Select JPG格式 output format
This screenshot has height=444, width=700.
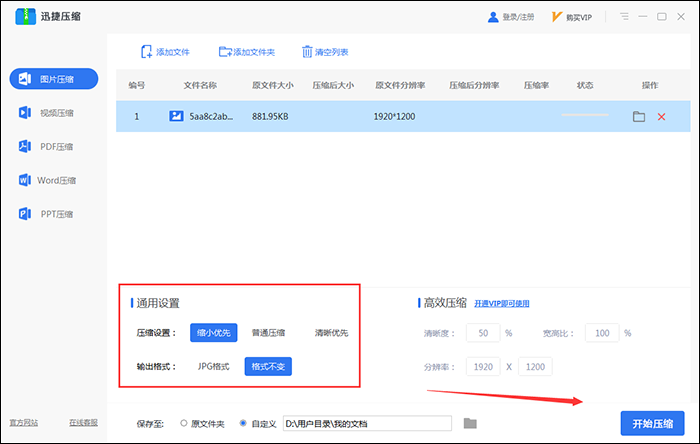(x=213, y=366)
